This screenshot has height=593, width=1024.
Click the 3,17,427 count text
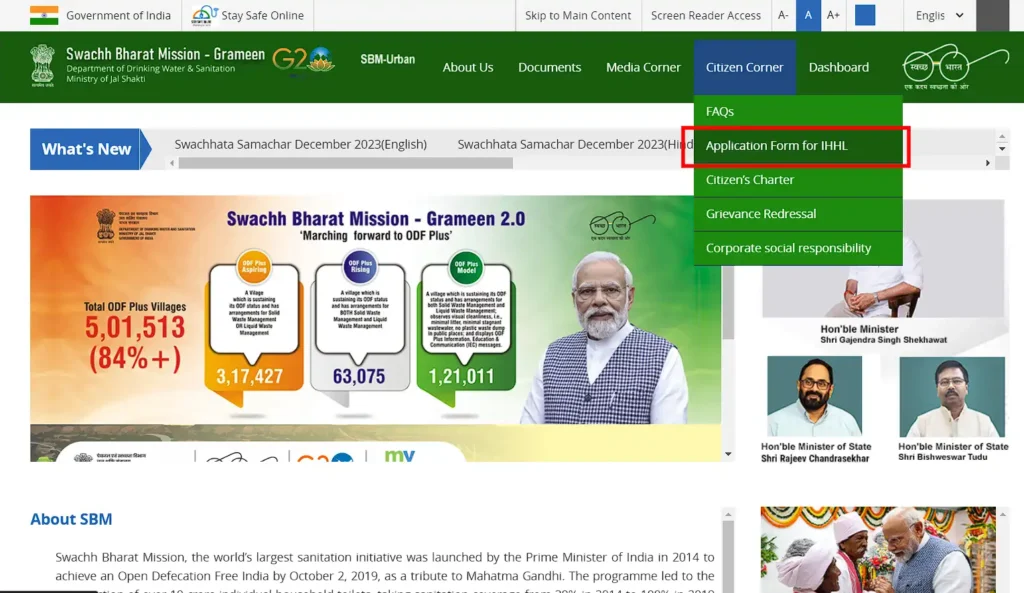pos(249,376)
